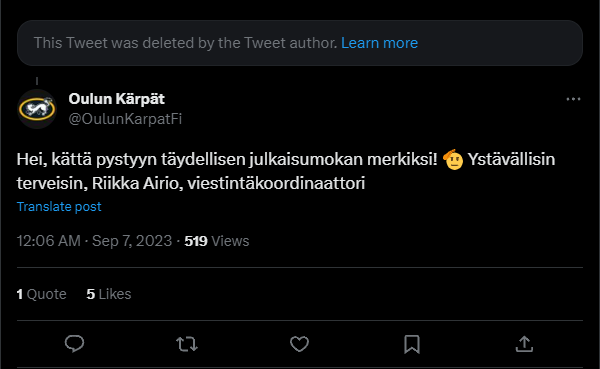Open the Learn more link

(x=379, y=43)
